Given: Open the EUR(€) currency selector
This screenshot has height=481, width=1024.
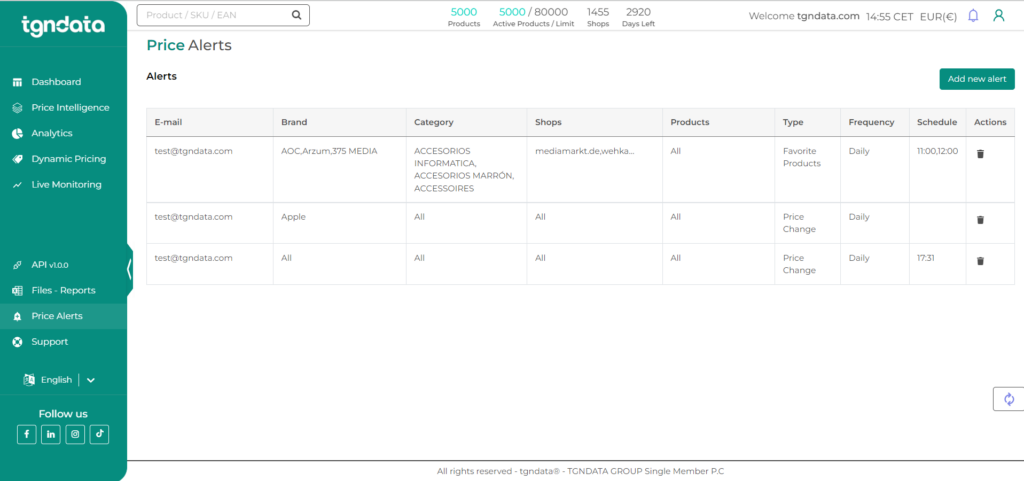Looking at the screenshot, I should click(938, 16).
